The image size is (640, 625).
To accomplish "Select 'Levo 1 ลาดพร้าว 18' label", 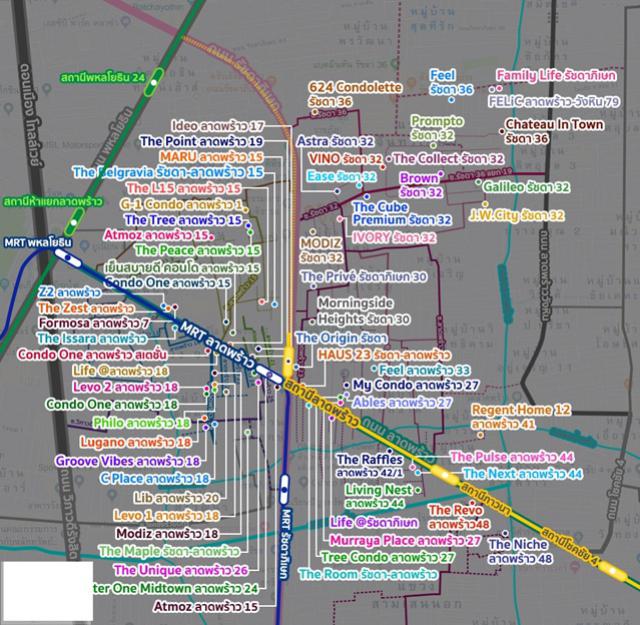I will (x=166, y=516).
